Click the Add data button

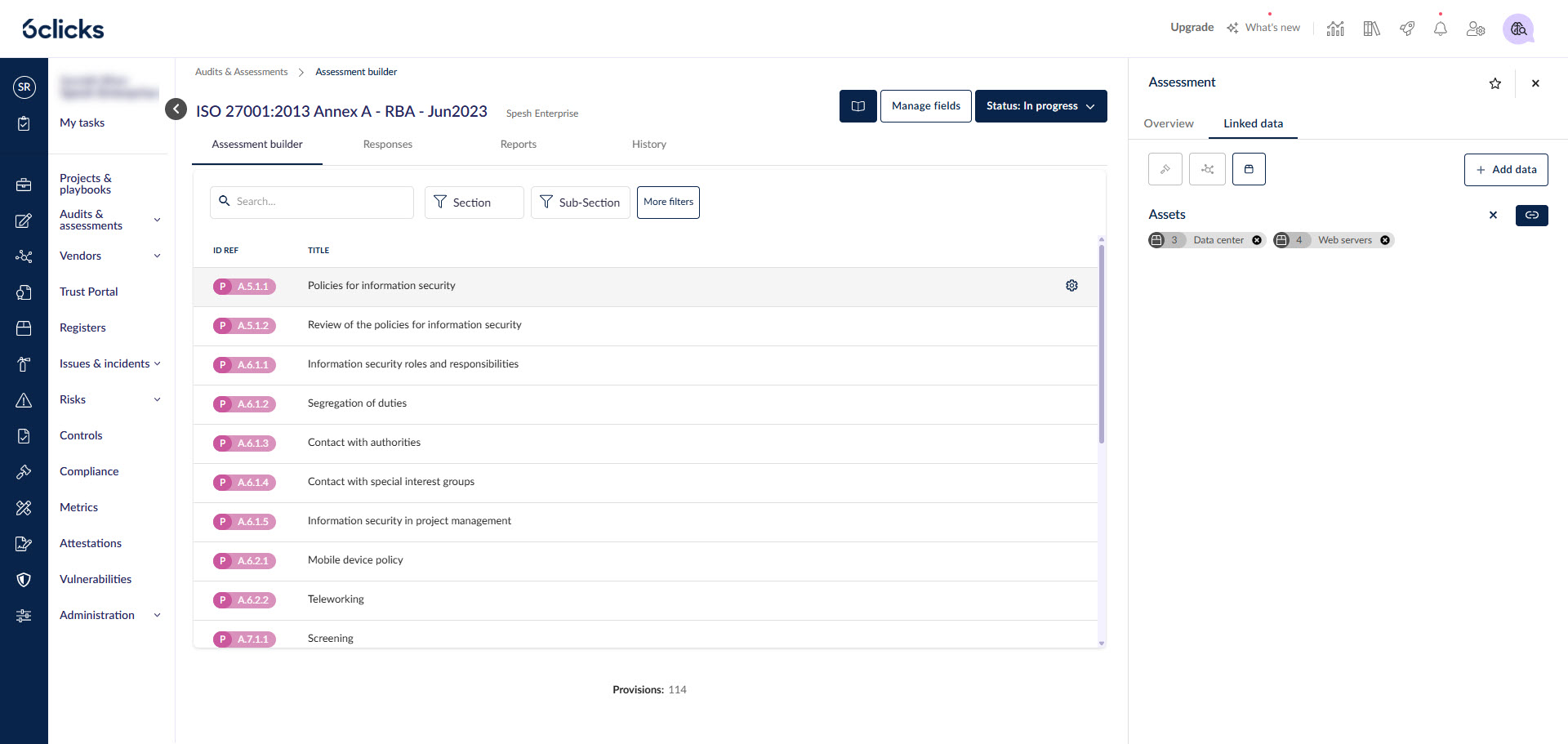1506,169
